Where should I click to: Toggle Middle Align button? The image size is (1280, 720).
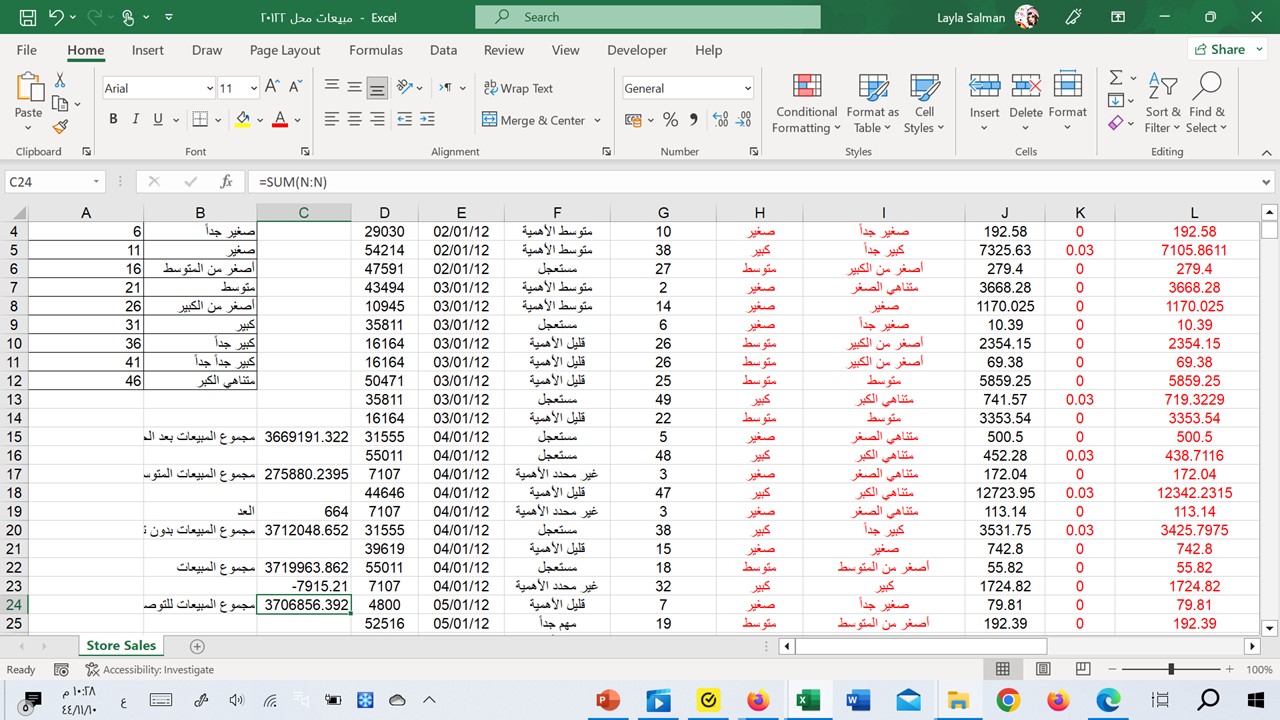354,88
